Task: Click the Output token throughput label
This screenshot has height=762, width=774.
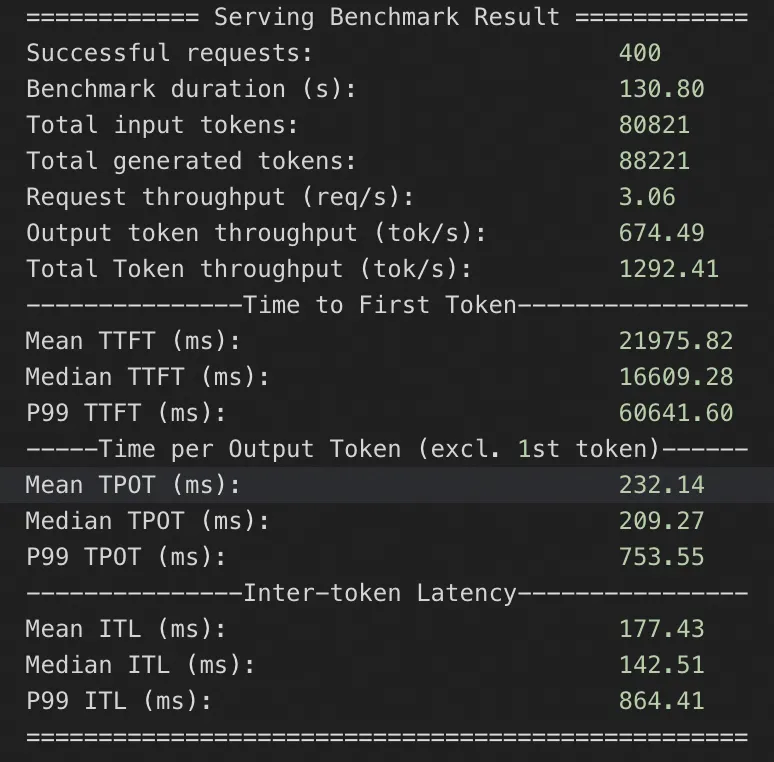Action: click(x=256, y=233)
